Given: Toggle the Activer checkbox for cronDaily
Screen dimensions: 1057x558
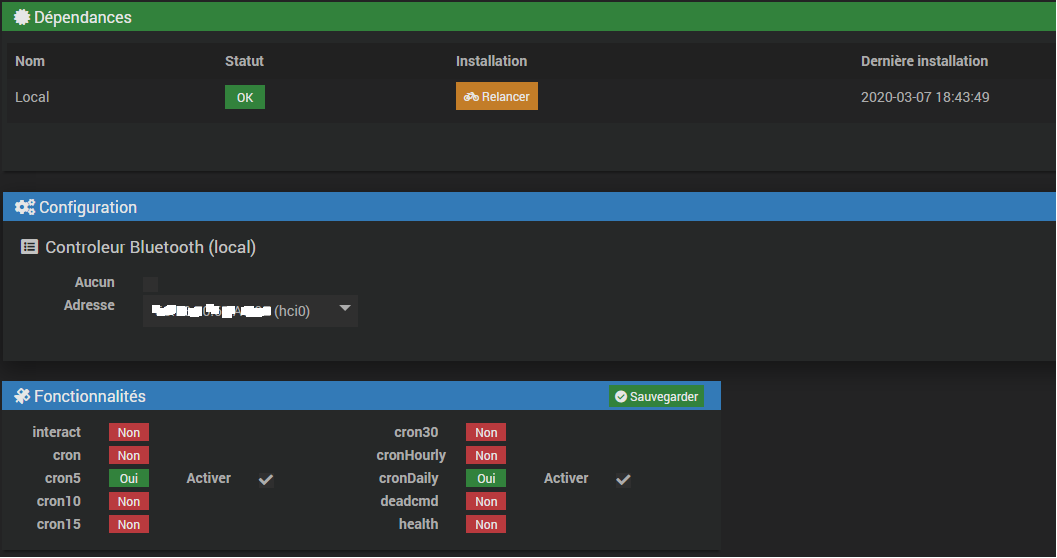Looking at the screenshot, I should (623, 480).
